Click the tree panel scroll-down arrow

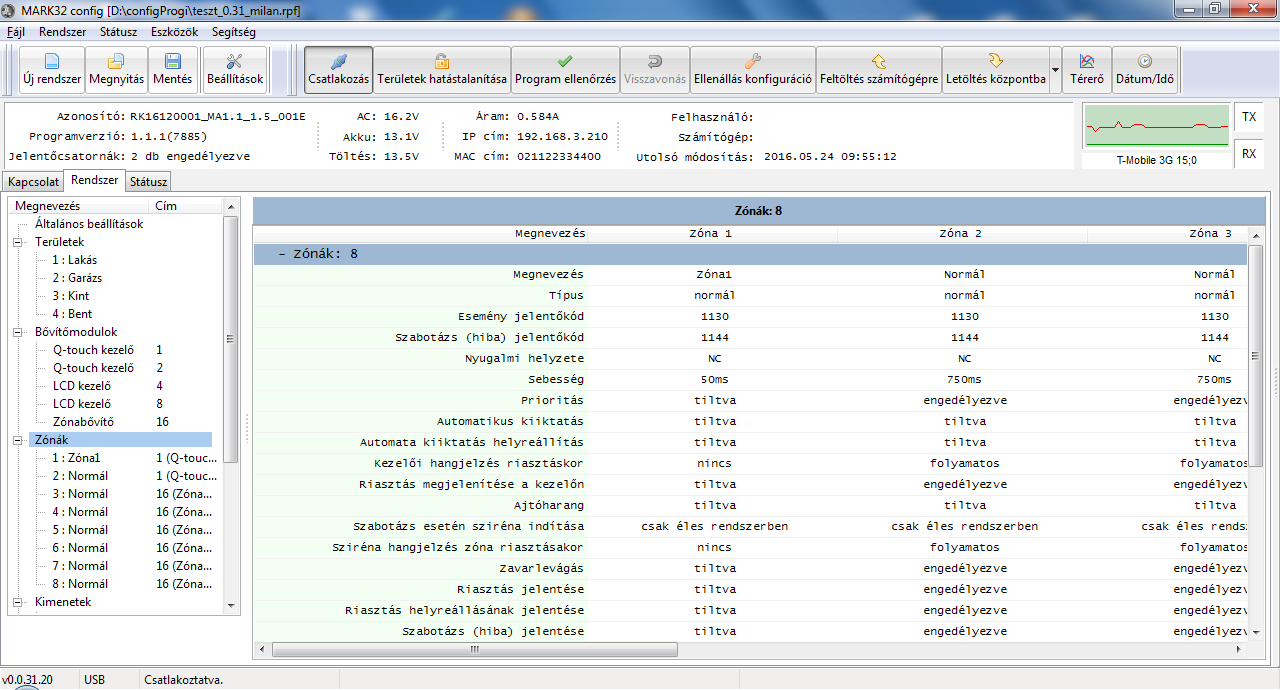point(231,605)
